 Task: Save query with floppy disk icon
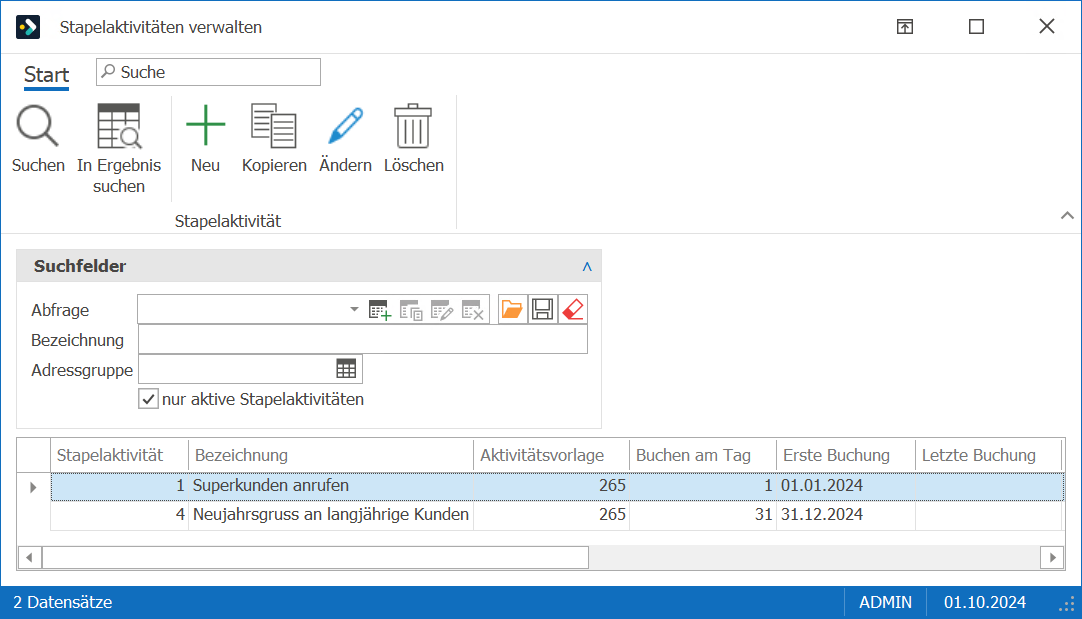[x=542, y=309]
